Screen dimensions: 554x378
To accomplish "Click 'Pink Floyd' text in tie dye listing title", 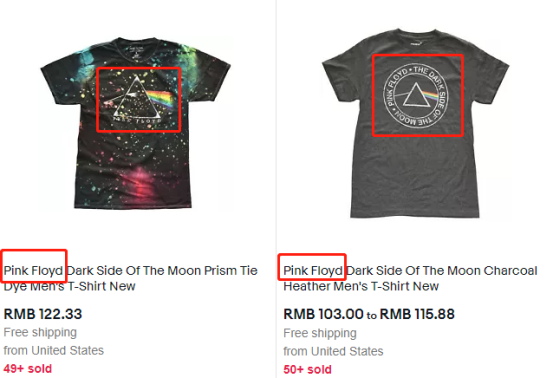I will tap(33, 271).
